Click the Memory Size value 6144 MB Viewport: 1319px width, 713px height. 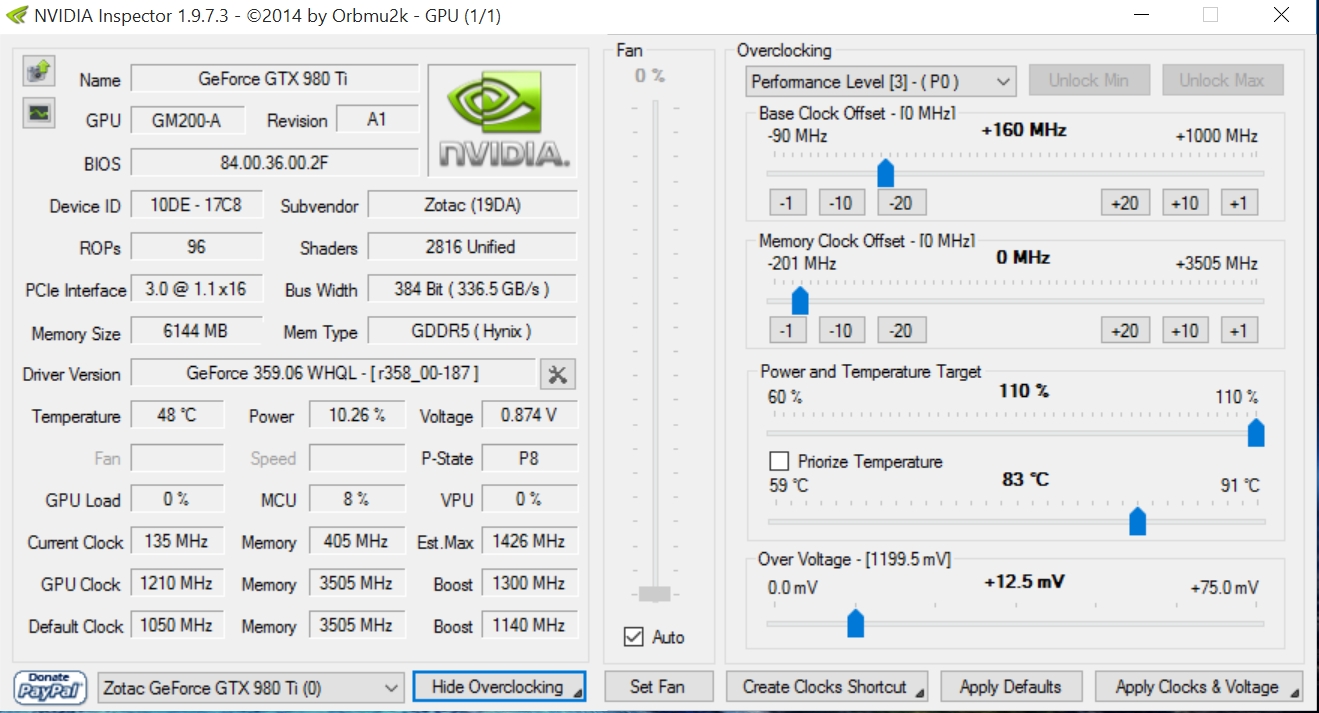pos(197,331)
